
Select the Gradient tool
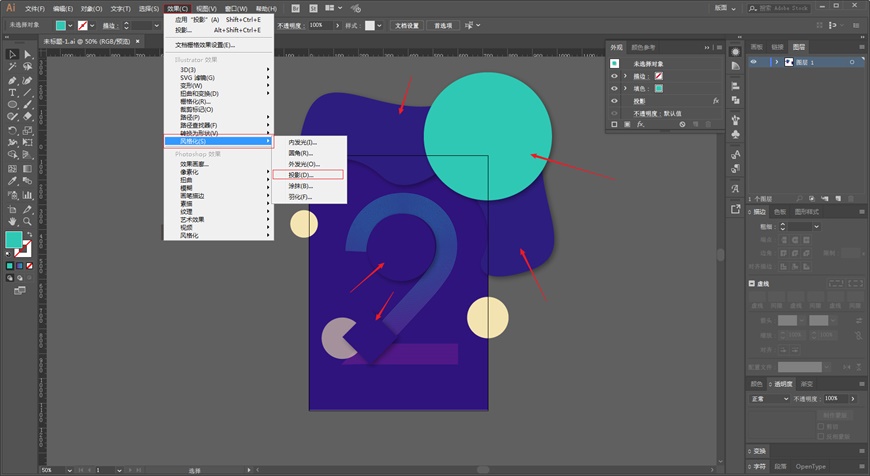point(27,168)
